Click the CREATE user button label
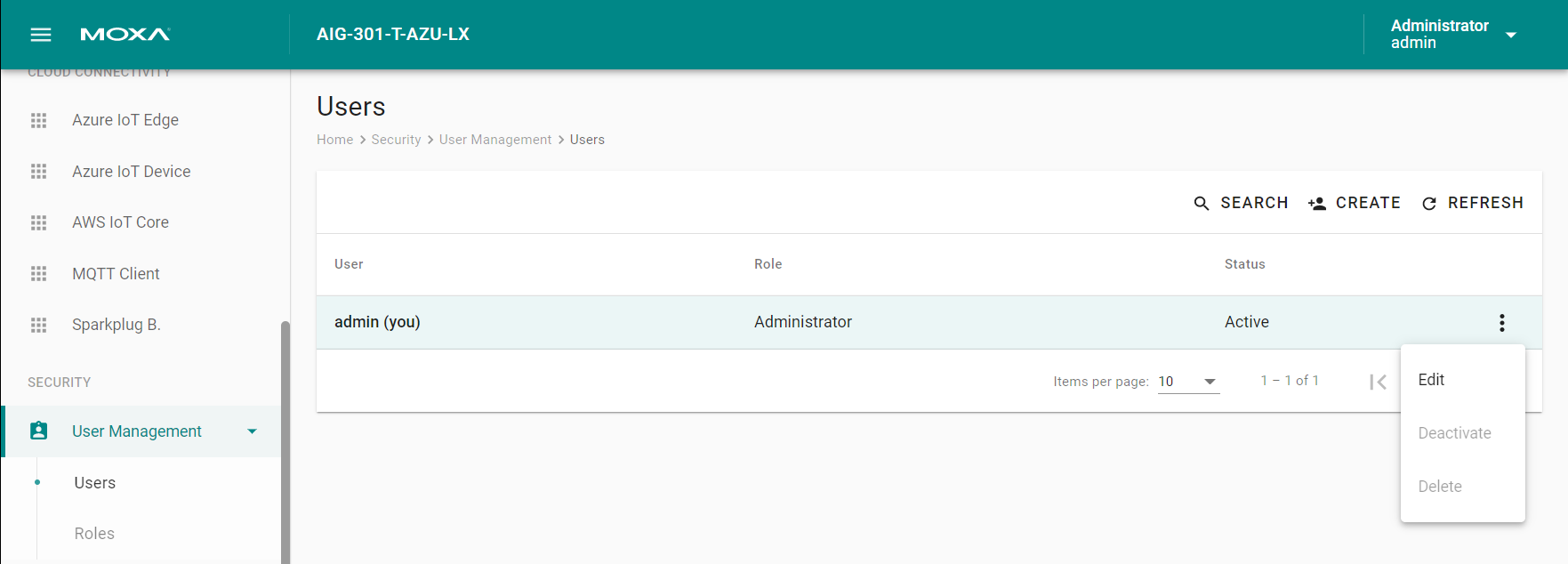 (x=1368, y=203)
